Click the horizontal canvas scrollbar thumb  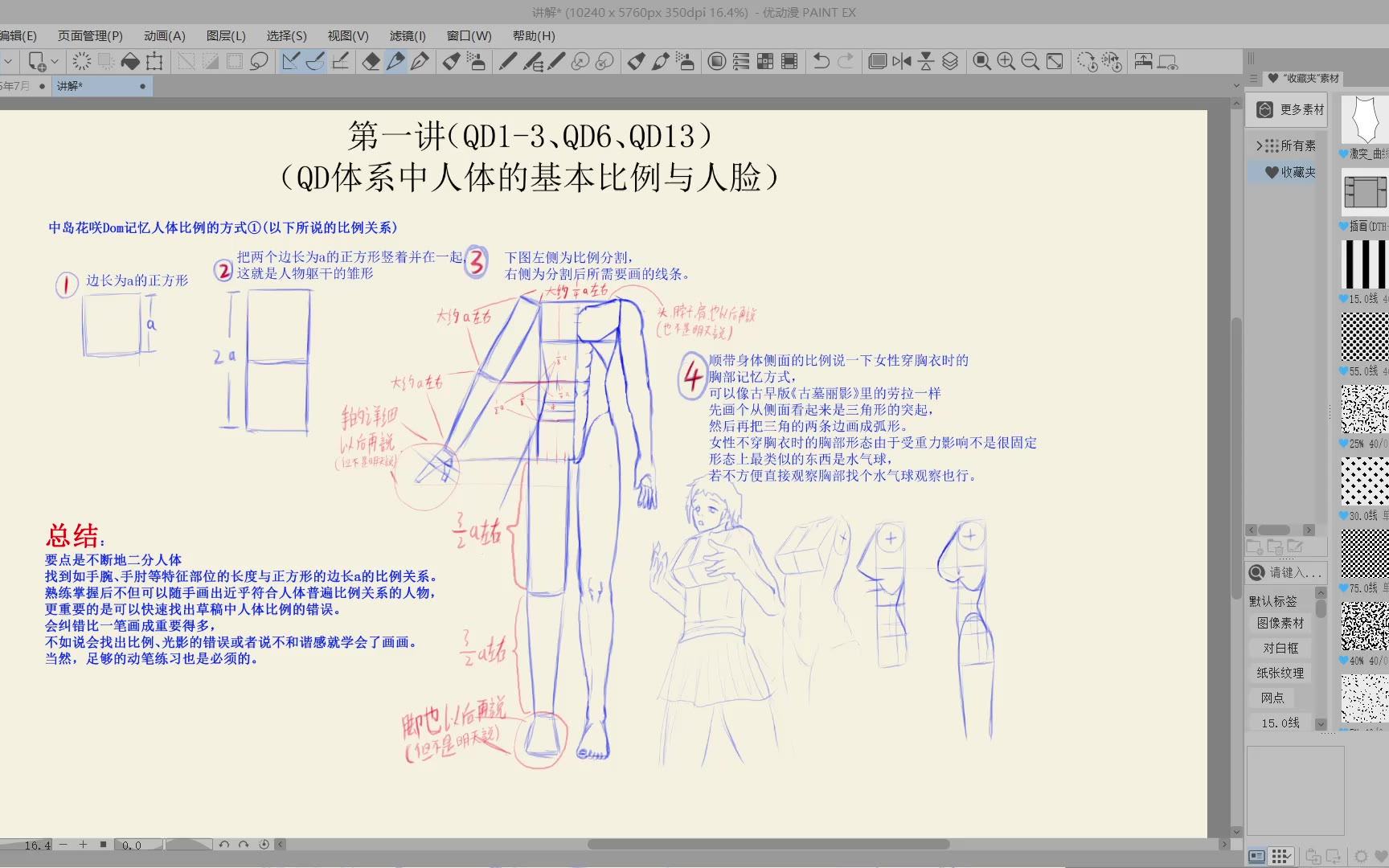point(768,845)
